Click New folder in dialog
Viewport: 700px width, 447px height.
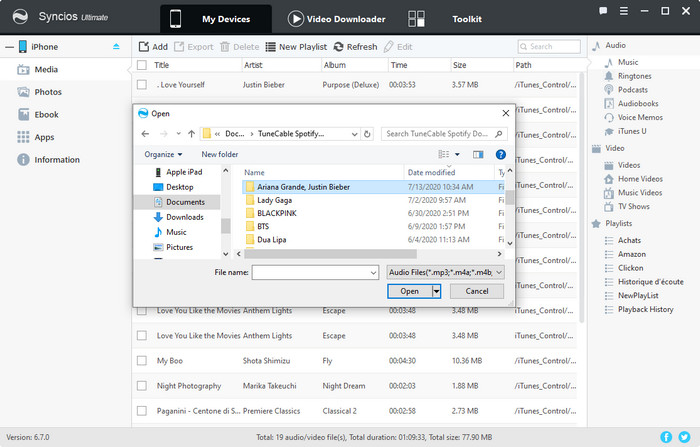pyautogui.click(x=220, y=155)
